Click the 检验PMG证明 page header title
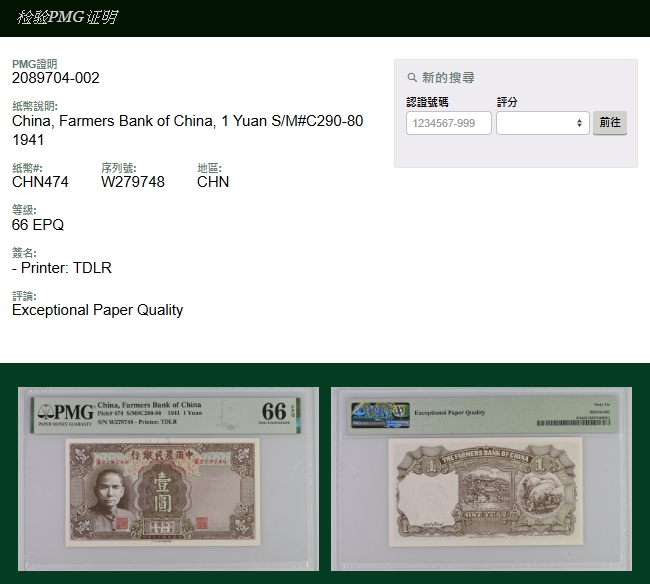650x584 pixels. pyautogui.click(x=67, y=17)
